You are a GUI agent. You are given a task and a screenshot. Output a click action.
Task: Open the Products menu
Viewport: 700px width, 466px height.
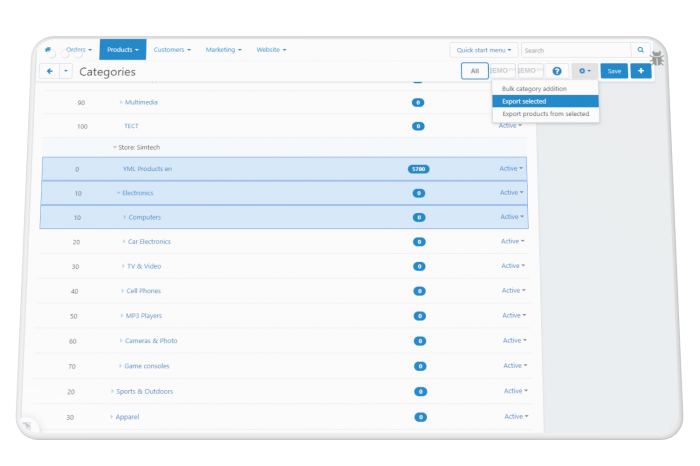123,50
